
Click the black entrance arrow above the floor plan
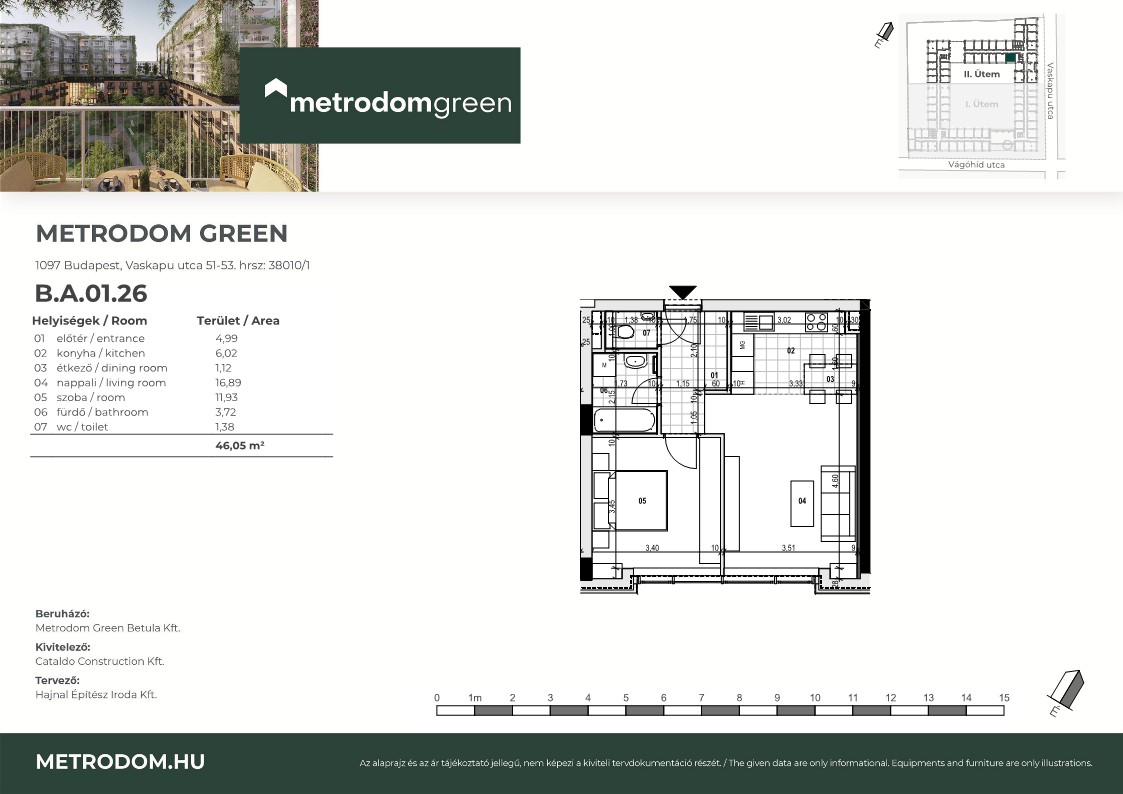coord(683,292)
